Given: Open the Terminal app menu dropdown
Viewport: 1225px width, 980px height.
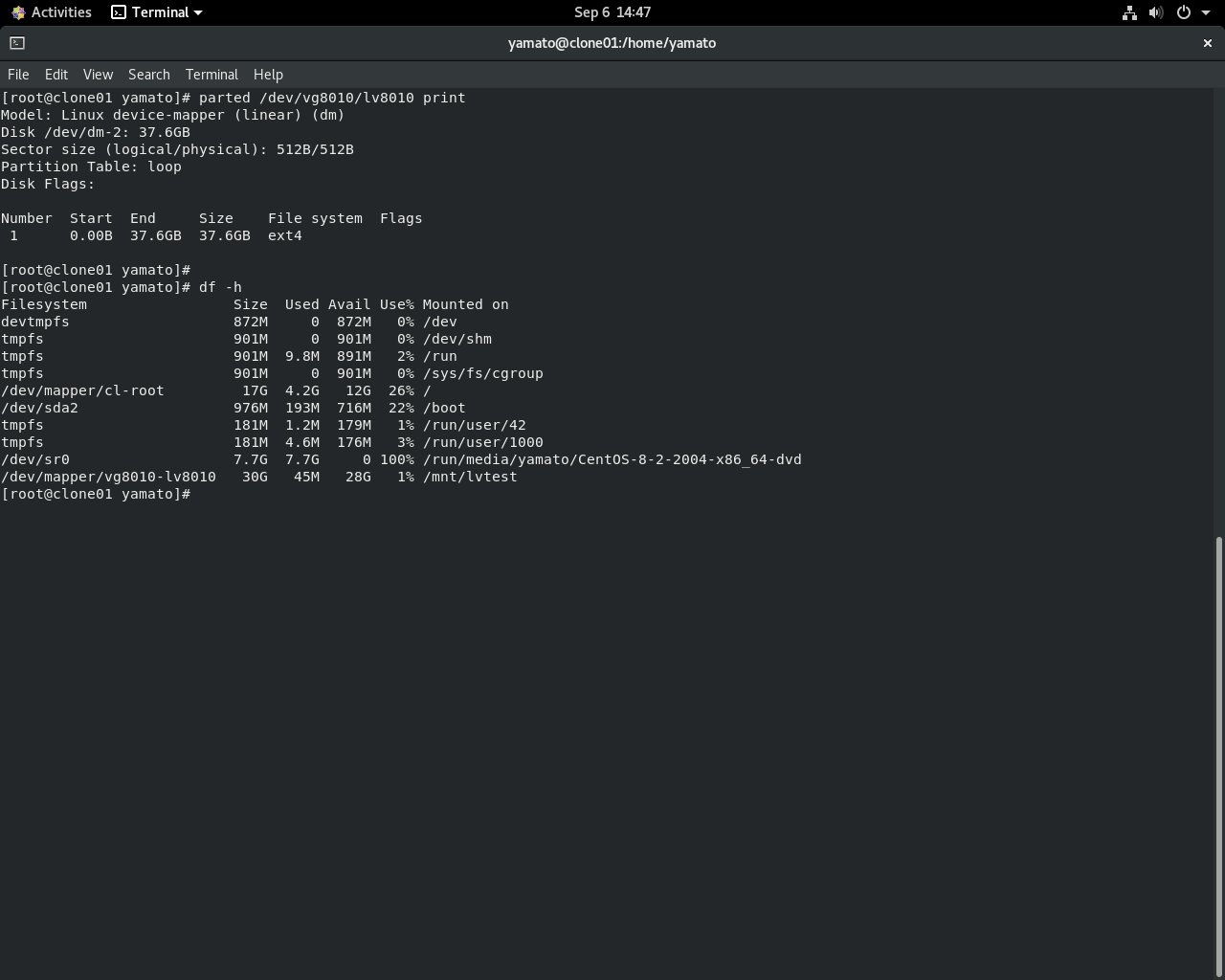Looking at the screenshot, I should [x=157, y=12].
